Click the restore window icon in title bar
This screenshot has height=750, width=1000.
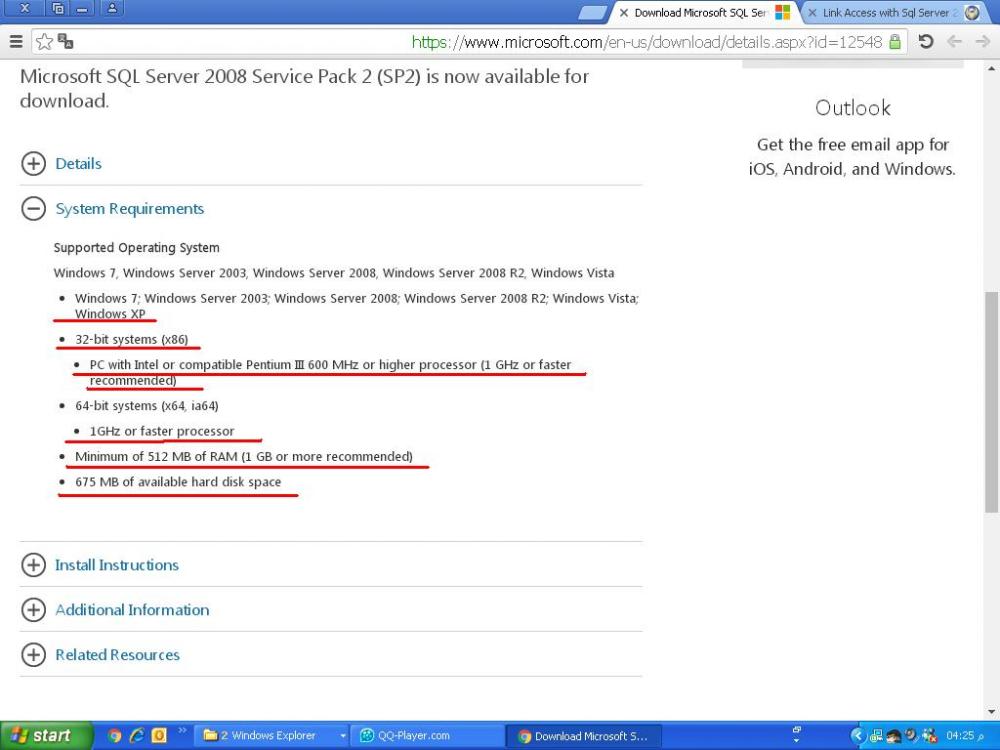pos(59,8)
